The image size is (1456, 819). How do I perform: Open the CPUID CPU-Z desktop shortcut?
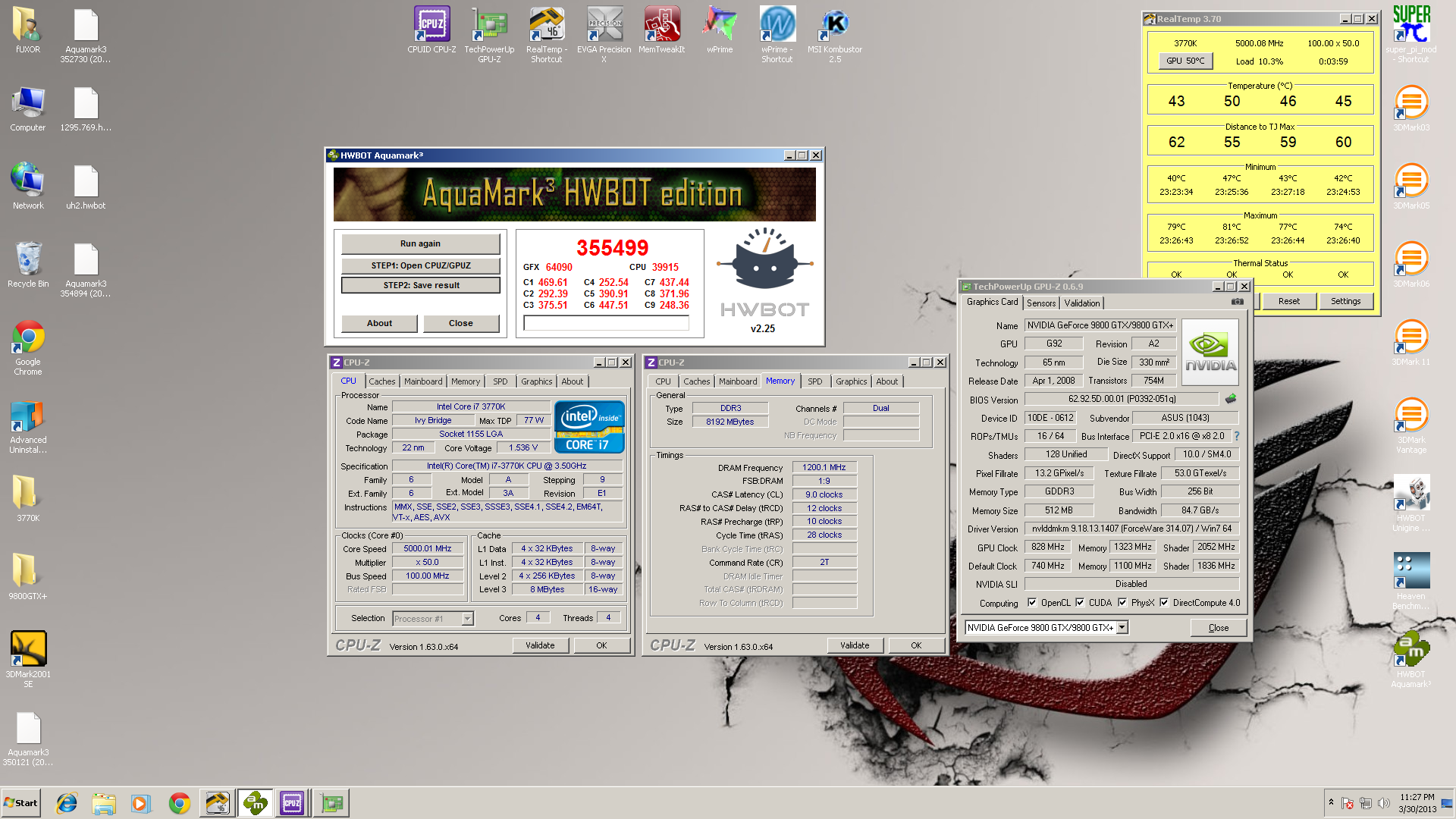click(x=431, y=30)
